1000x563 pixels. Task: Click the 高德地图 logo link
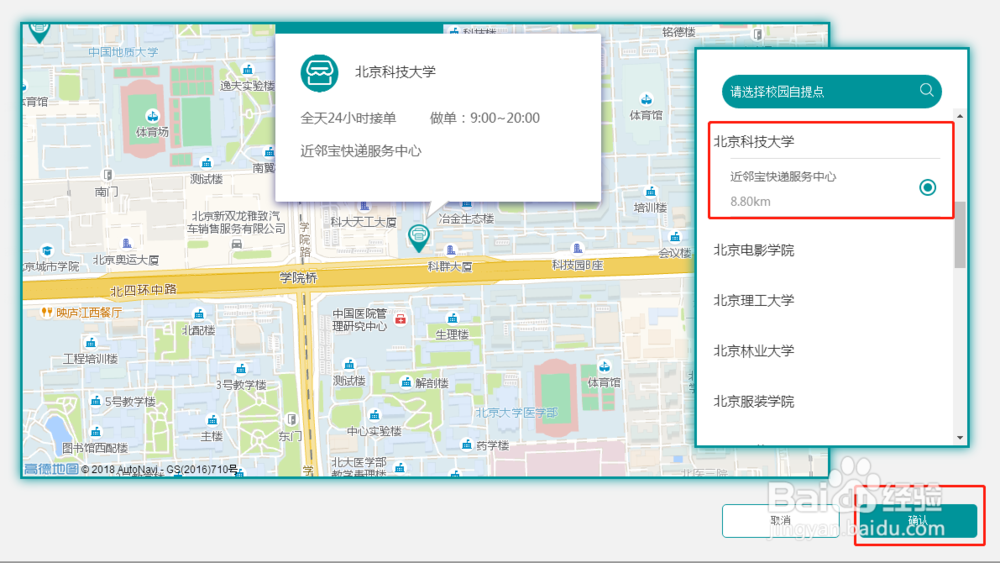click(51, 469)
